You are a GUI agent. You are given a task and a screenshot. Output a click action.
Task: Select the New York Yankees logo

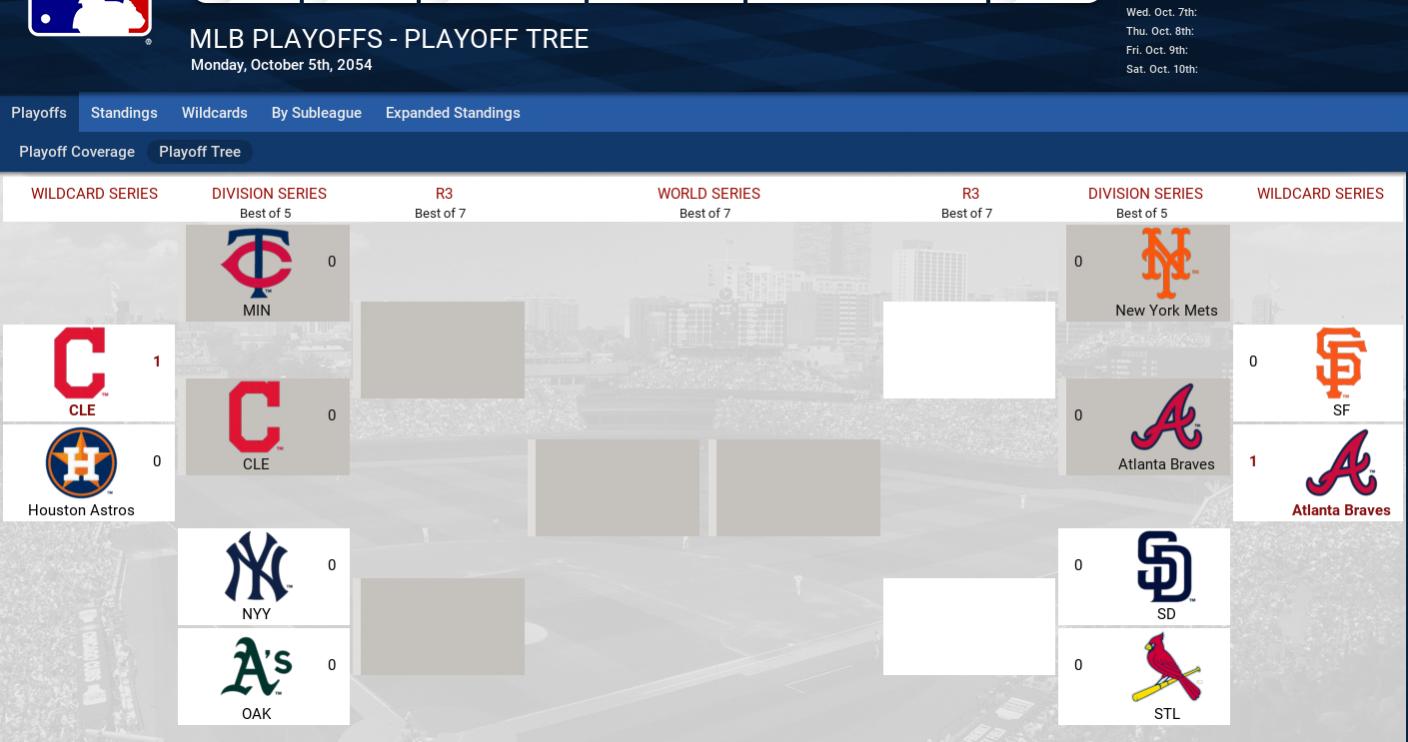point(257,567)
